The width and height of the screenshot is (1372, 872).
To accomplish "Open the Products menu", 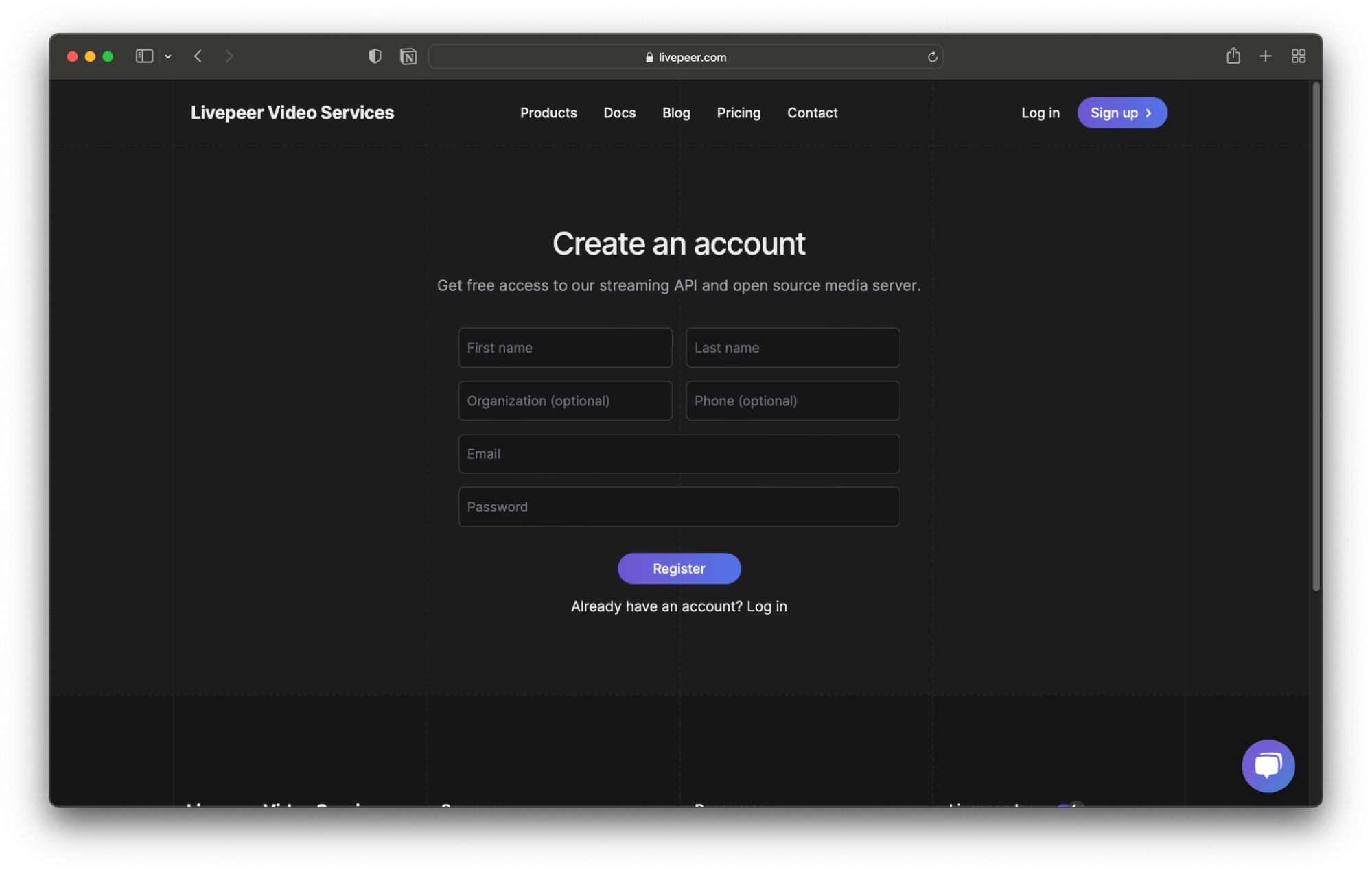I will (x=548, y=113).
